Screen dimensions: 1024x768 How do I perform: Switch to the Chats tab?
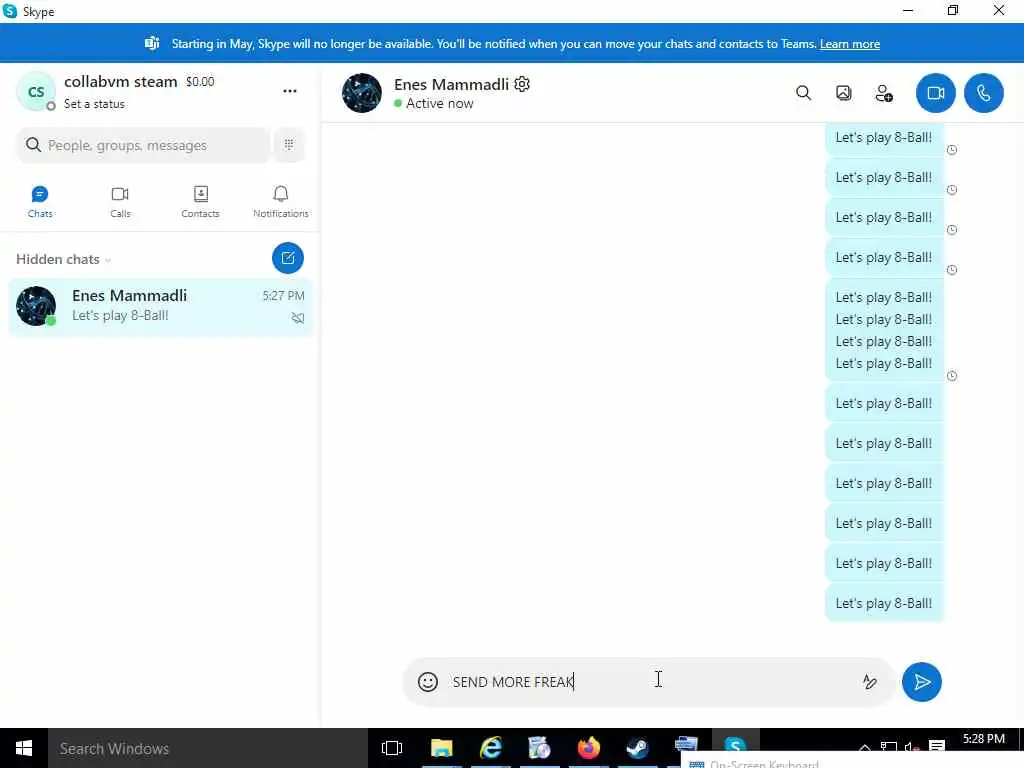click(40, 202)
